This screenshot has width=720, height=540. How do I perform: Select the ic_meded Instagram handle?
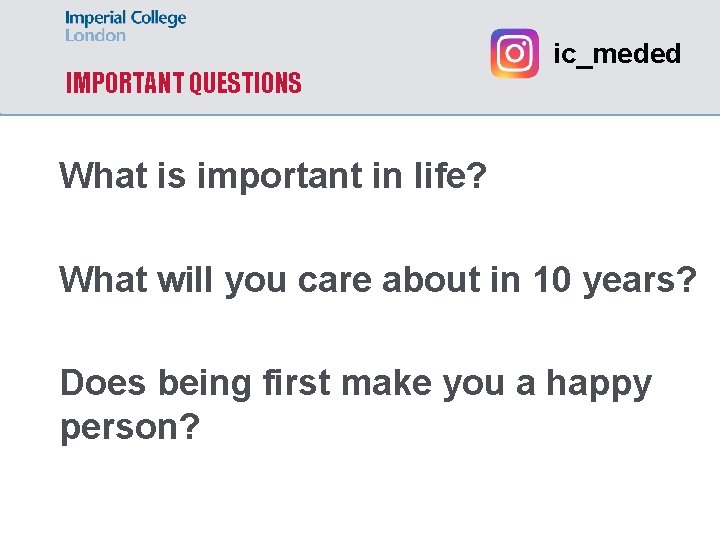(617, 54)
